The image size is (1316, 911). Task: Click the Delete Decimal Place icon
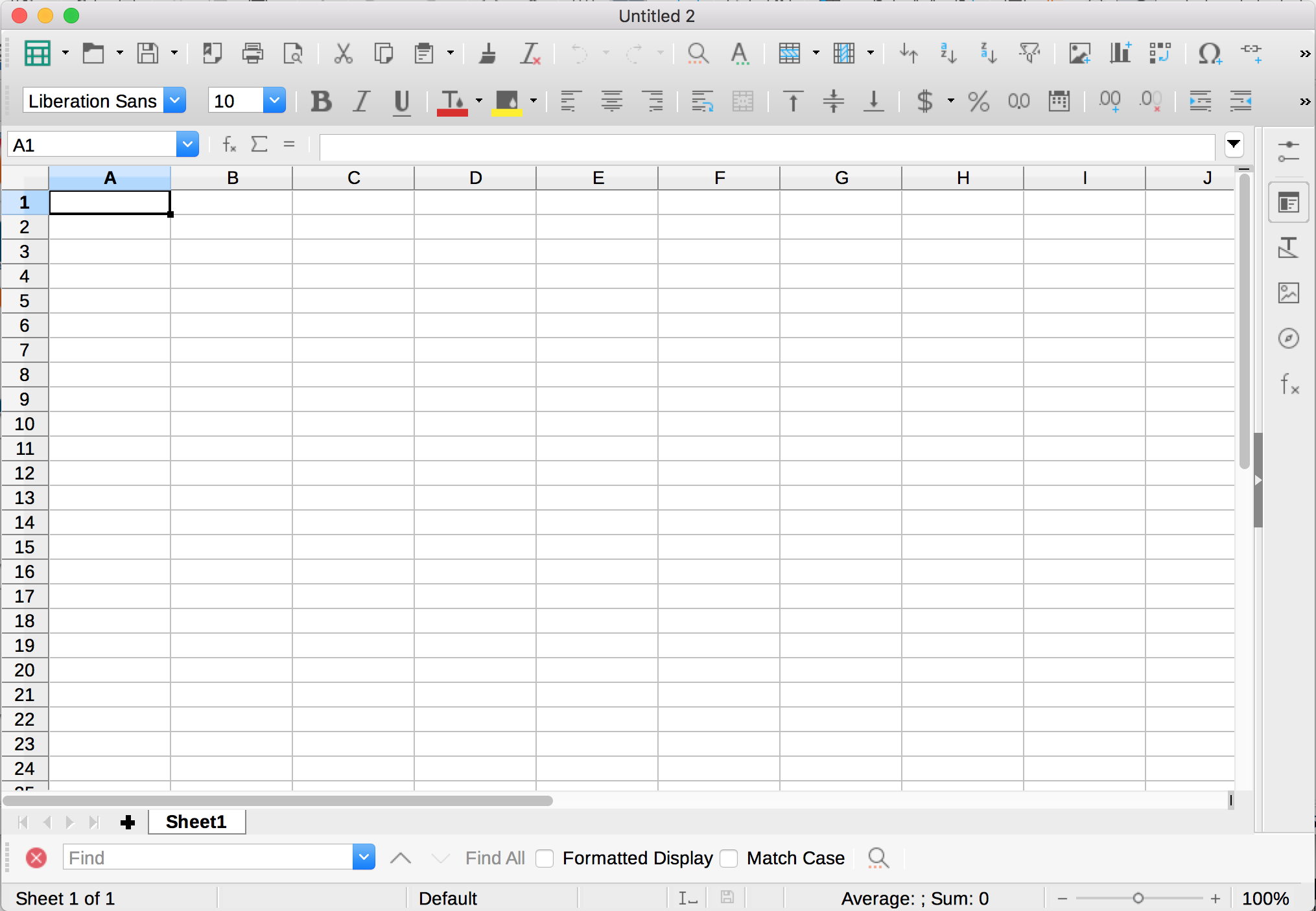tap(1151, 101)
